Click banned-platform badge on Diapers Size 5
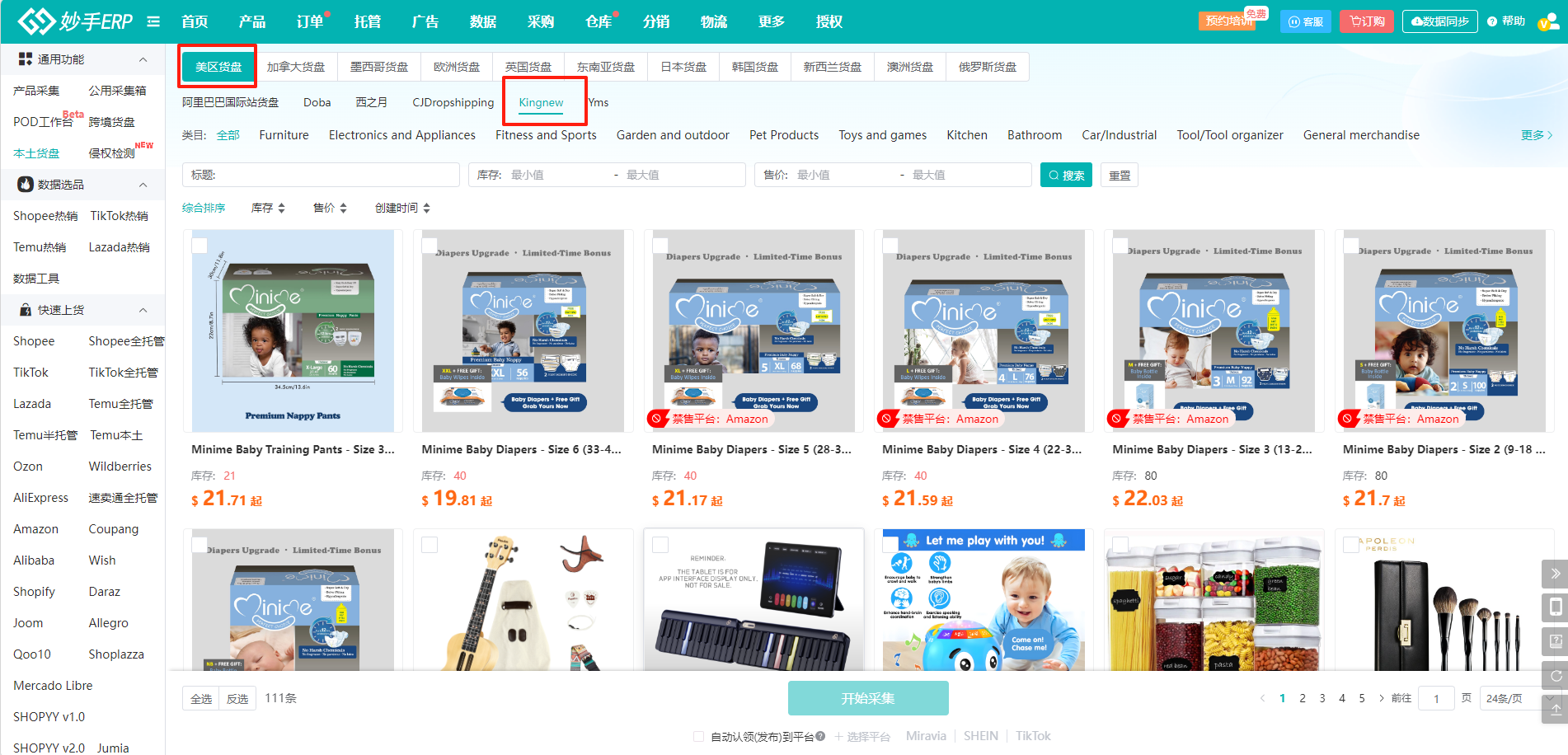The width and height of the screenshot is (1568, 755). pyautogui.click(x=711, y=419)
